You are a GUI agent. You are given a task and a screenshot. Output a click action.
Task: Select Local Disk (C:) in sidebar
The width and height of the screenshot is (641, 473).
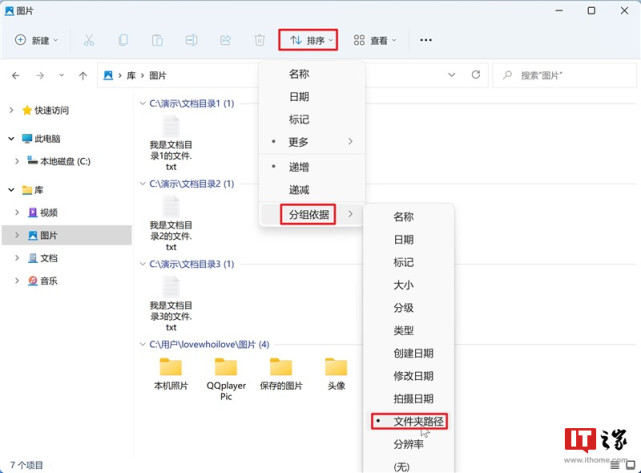tap(59, 161)
